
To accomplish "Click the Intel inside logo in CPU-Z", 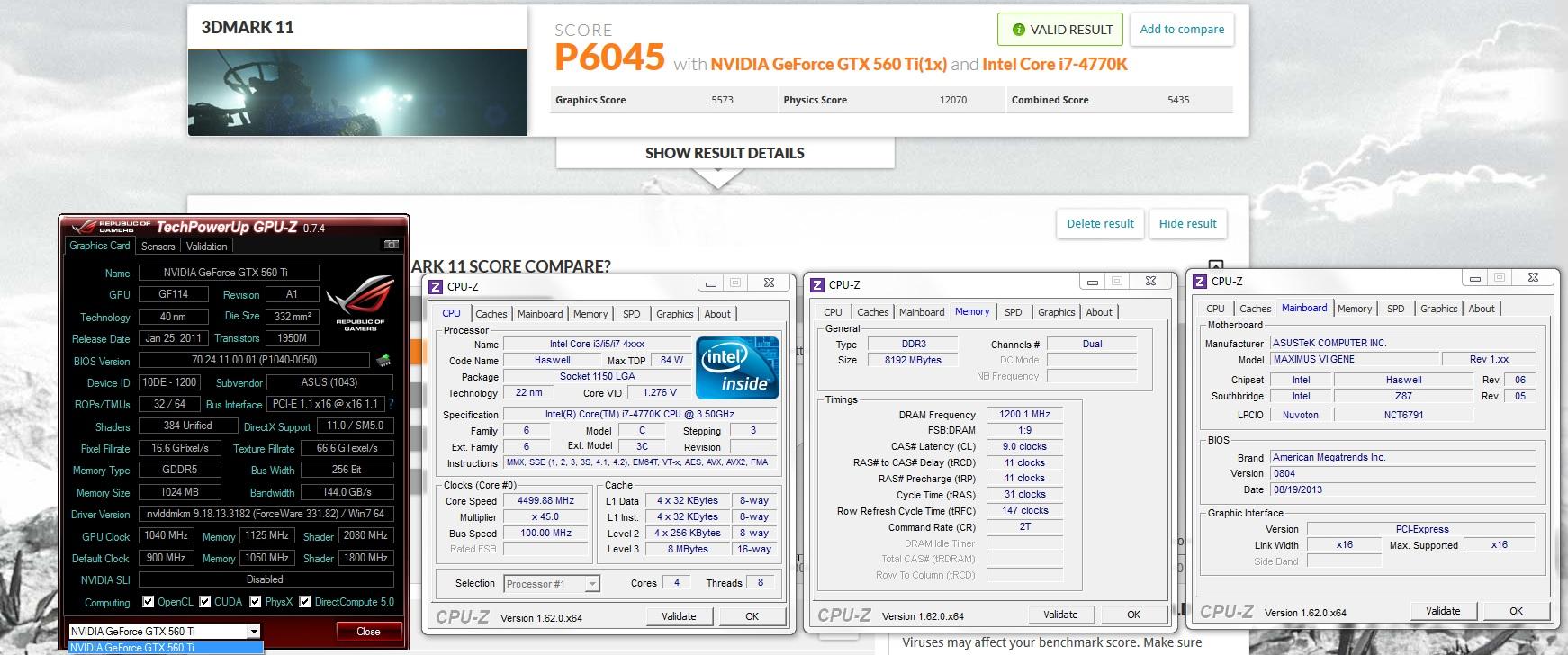I will [x=737, y=368].
